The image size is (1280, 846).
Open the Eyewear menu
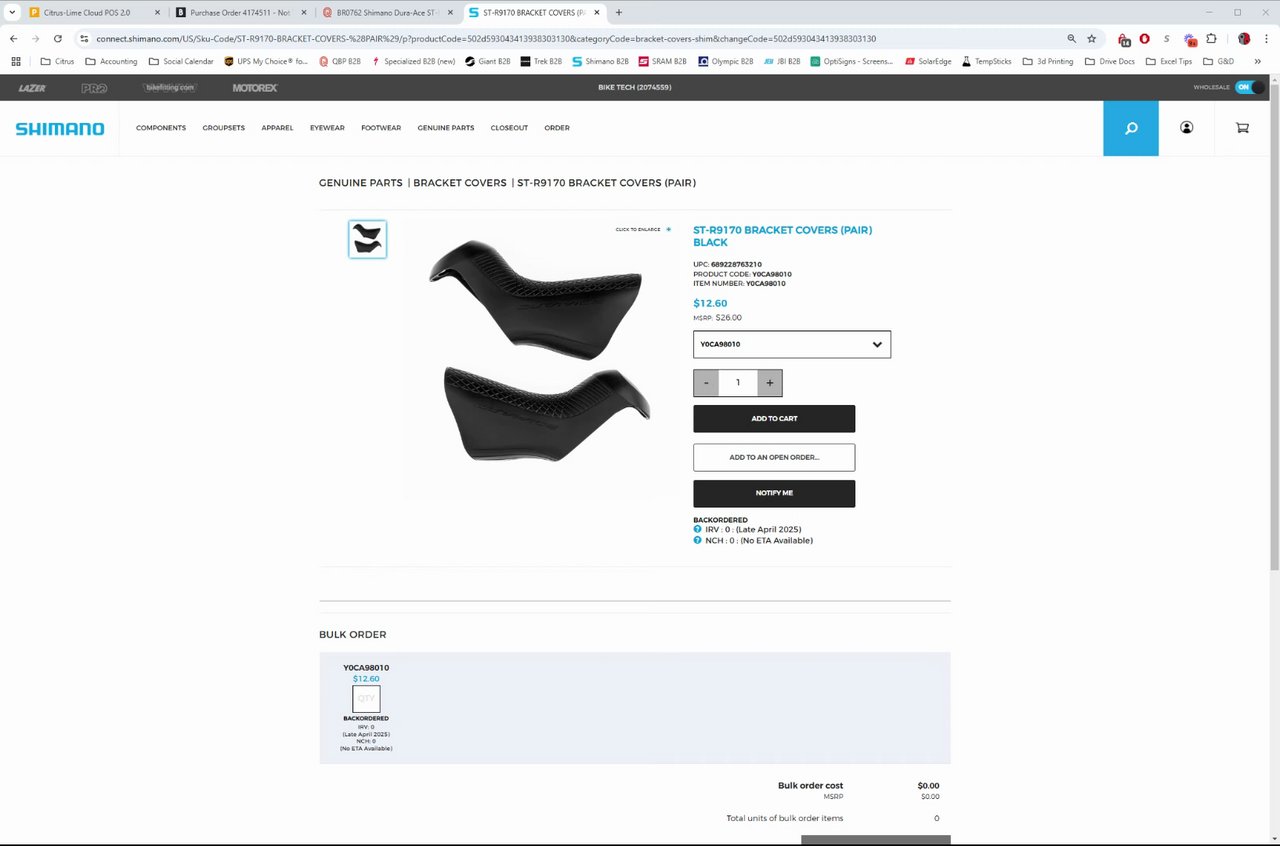(327, 128)
